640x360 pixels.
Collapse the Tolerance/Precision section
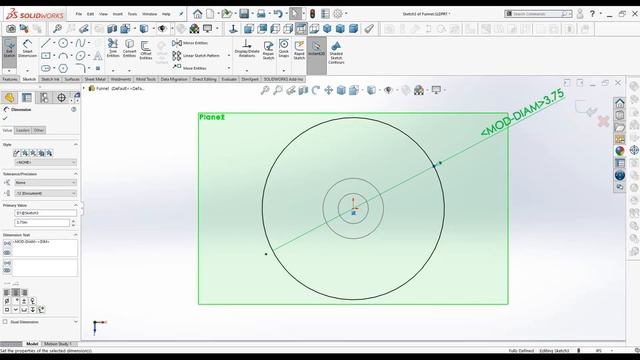(x=76, y=174)
